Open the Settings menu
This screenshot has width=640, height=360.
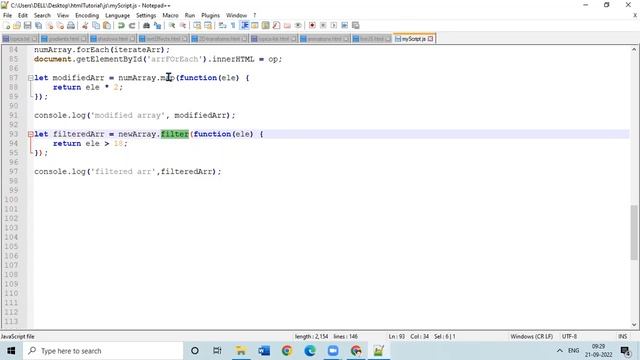146,16
